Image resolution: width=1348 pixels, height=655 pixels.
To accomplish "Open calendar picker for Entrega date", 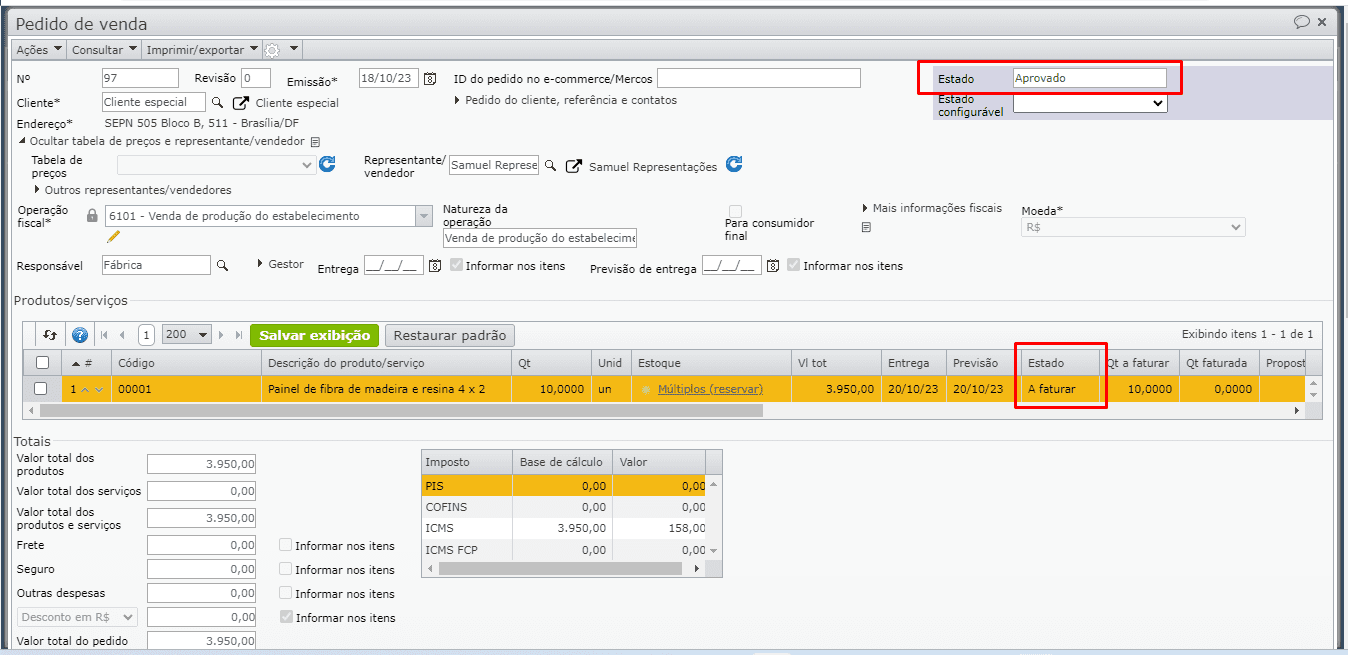I will pos(434,266).
